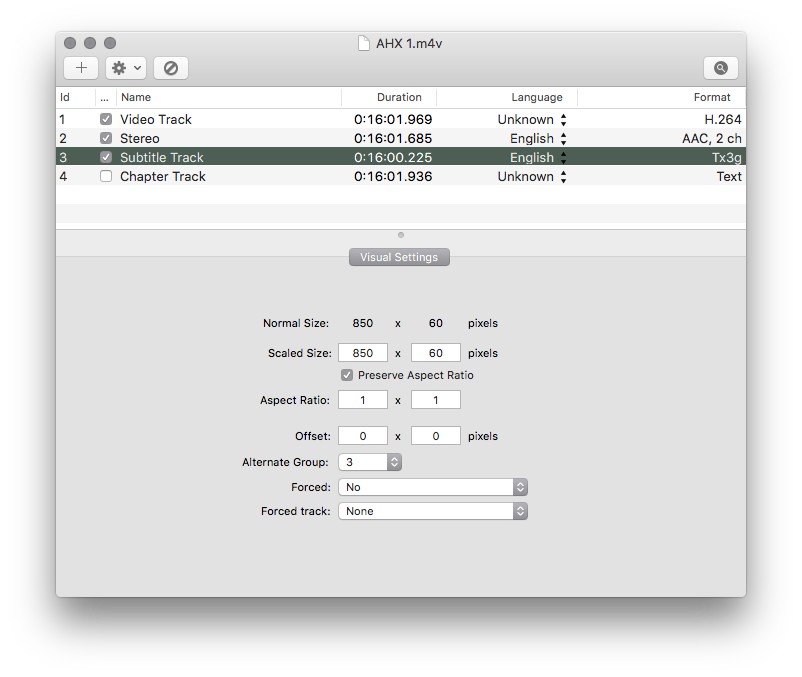Click the Subtitle Track name cell

(x=162, y=157)
